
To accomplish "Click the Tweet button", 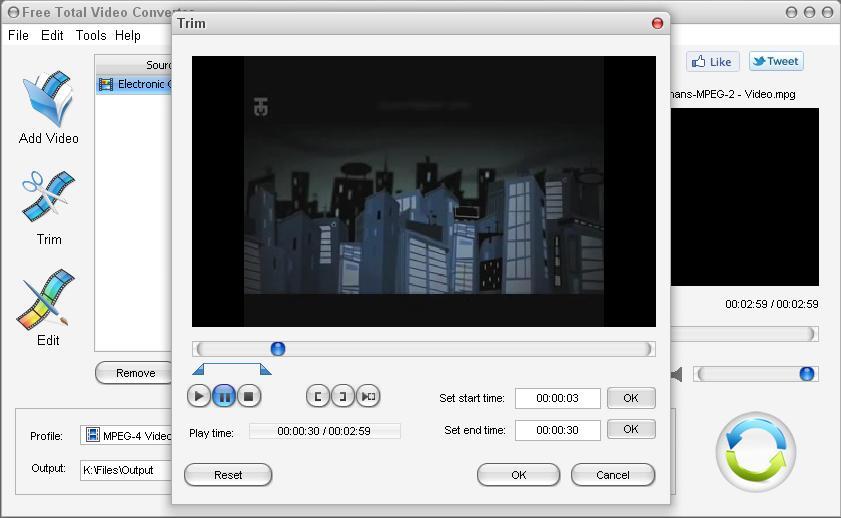I will point(776,61).
